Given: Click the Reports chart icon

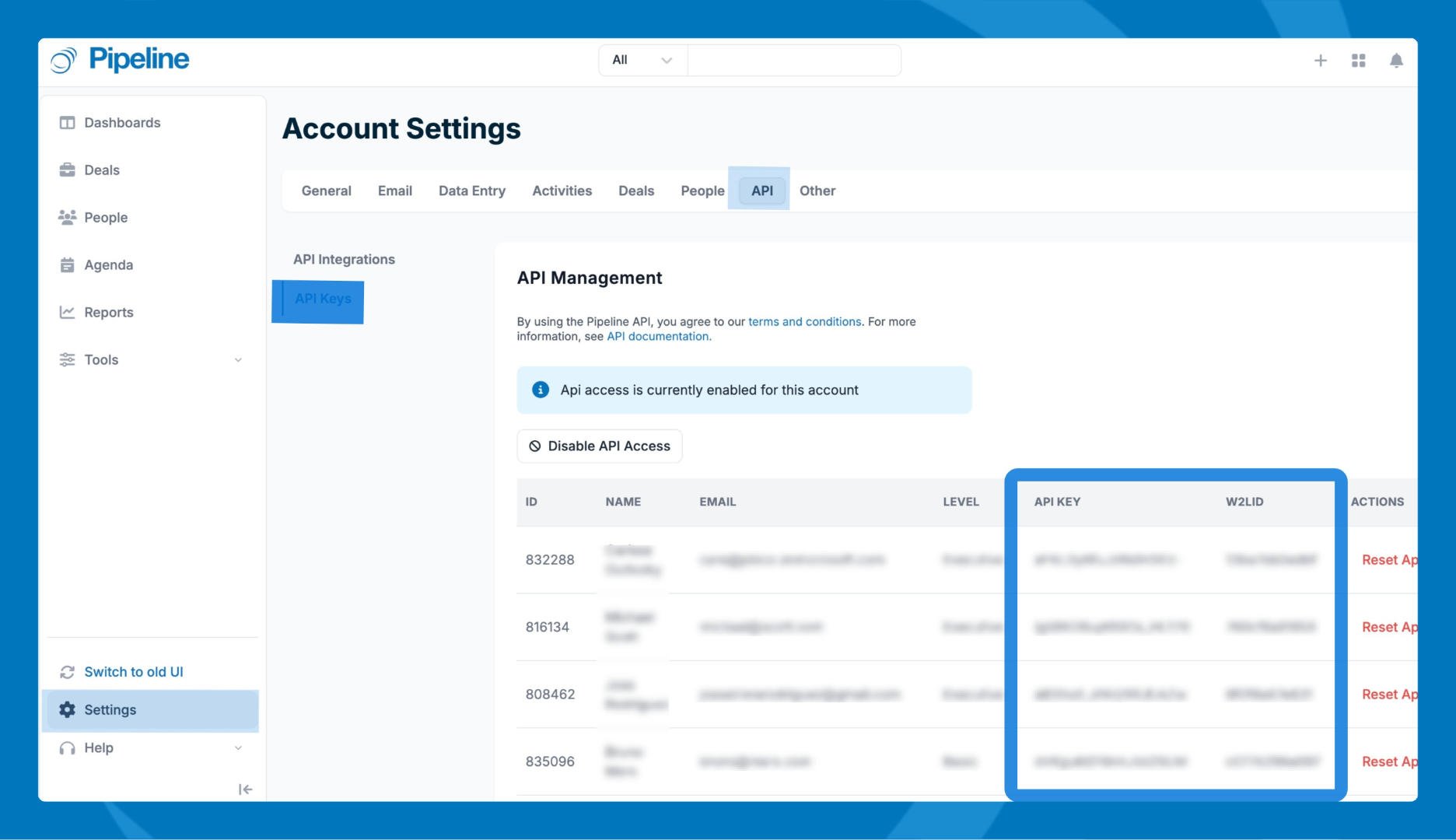Looking at the screenshot, I should (68, 313).
